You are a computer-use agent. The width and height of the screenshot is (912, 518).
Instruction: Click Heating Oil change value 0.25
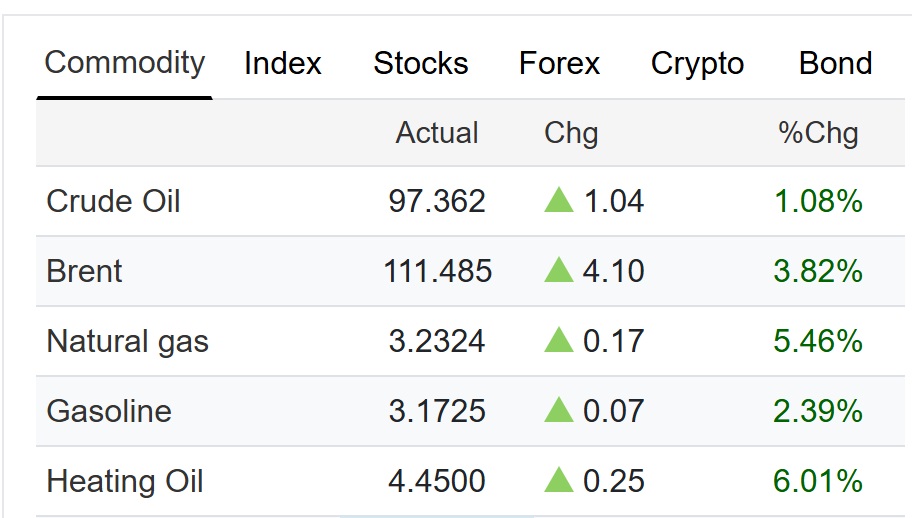point(614,481)
